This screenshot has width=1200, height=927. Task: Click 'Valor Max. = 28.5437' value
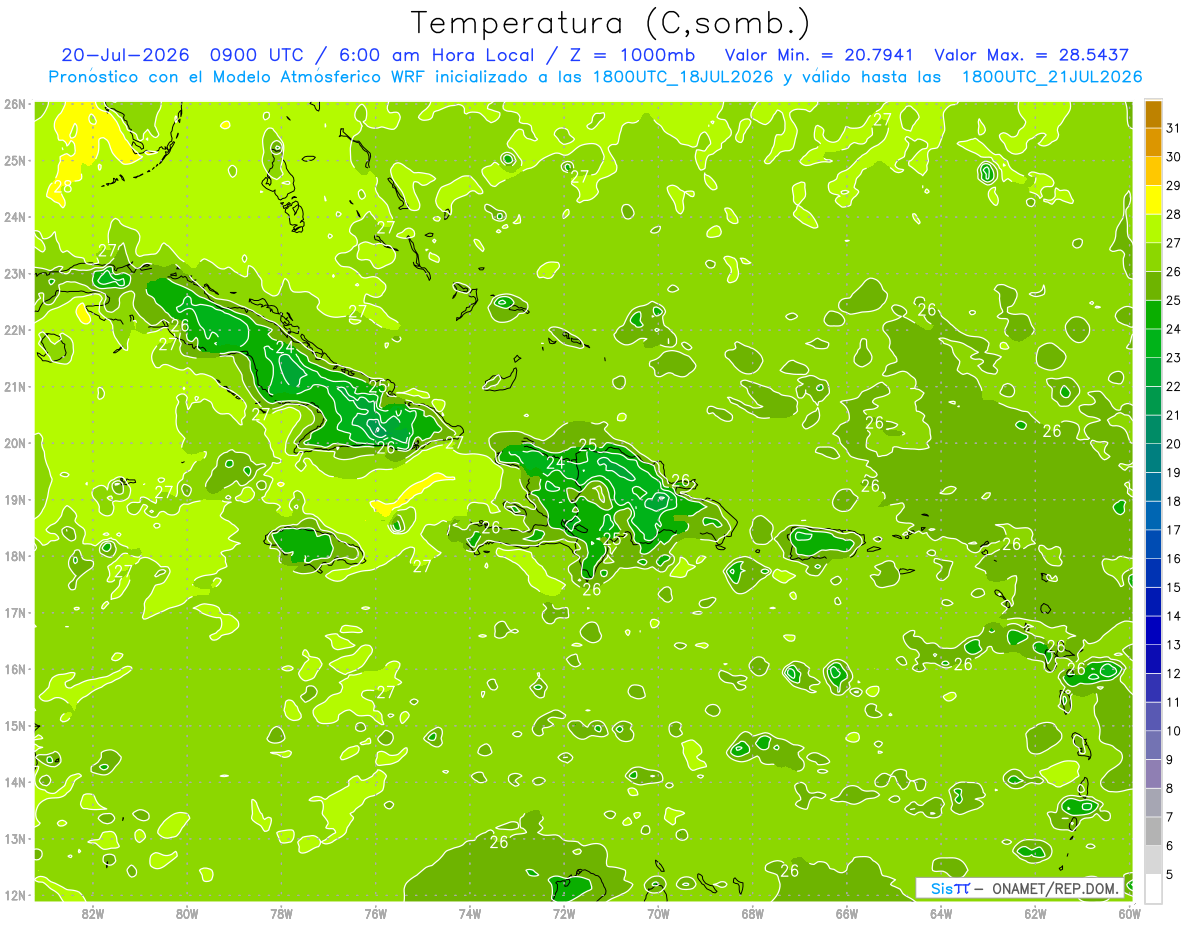(x=1033, y=55)
